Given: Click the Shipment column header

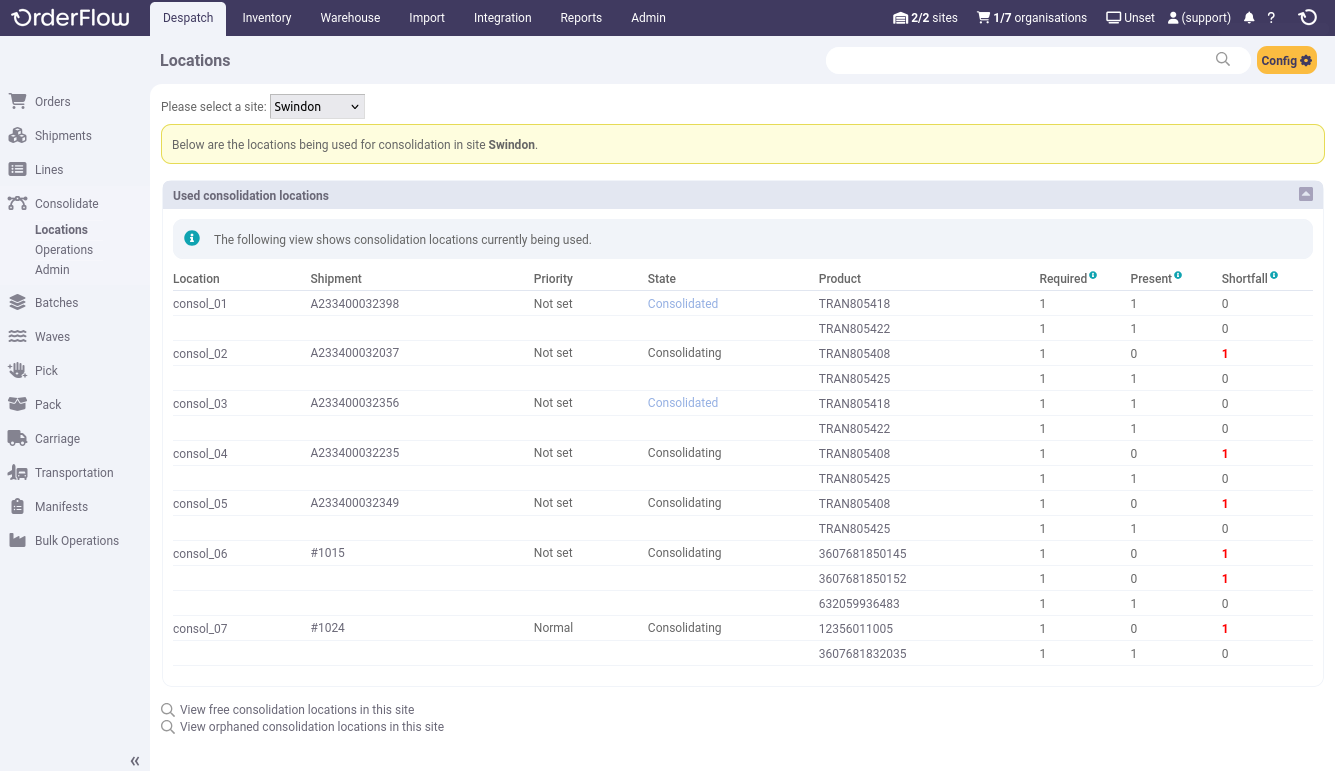Looking at the screenshot, I should click(x=336, y=279).
